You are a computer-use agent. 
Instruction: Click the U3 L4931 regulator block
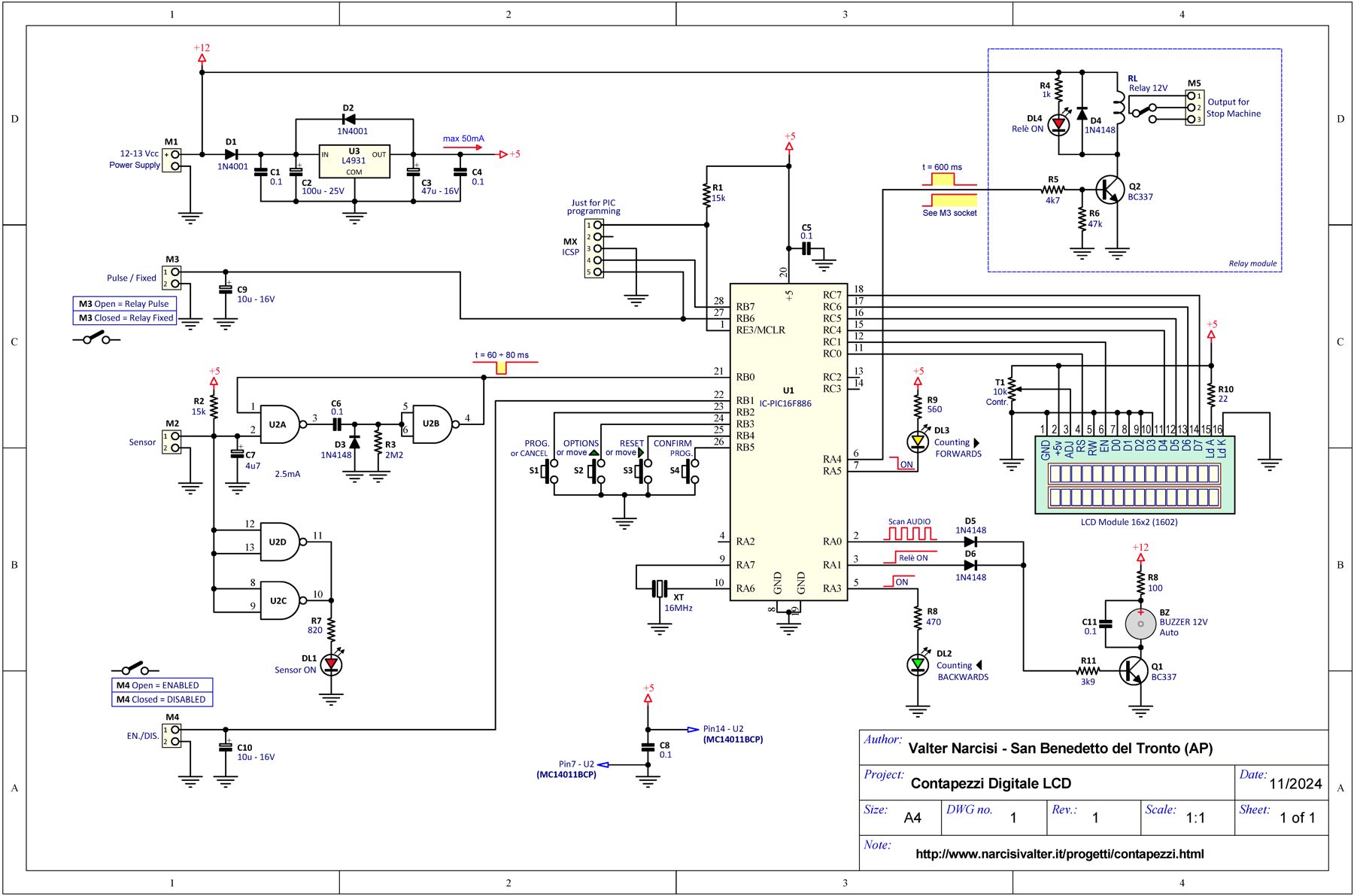pyautogui.click(x=354, y=161)
